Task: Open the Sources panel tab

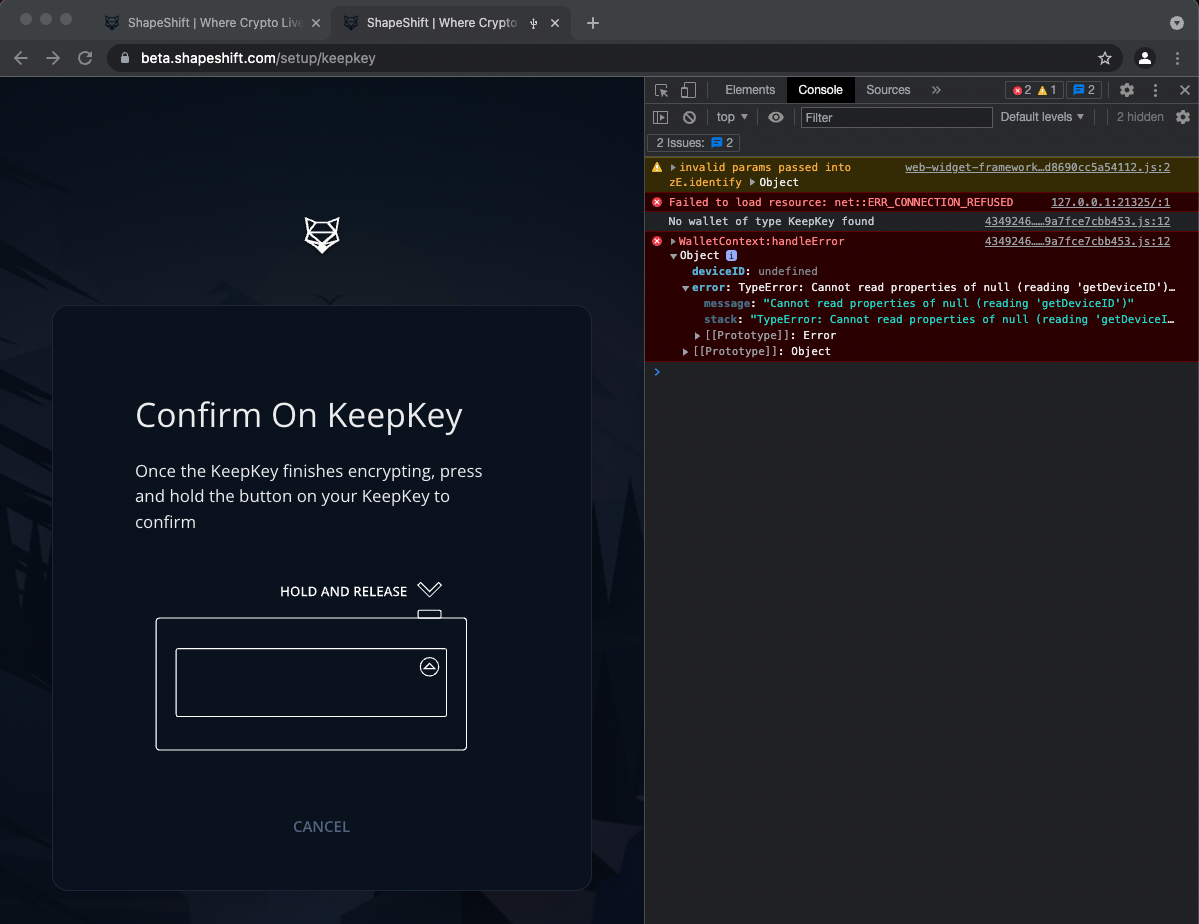Action: point(888,90)
